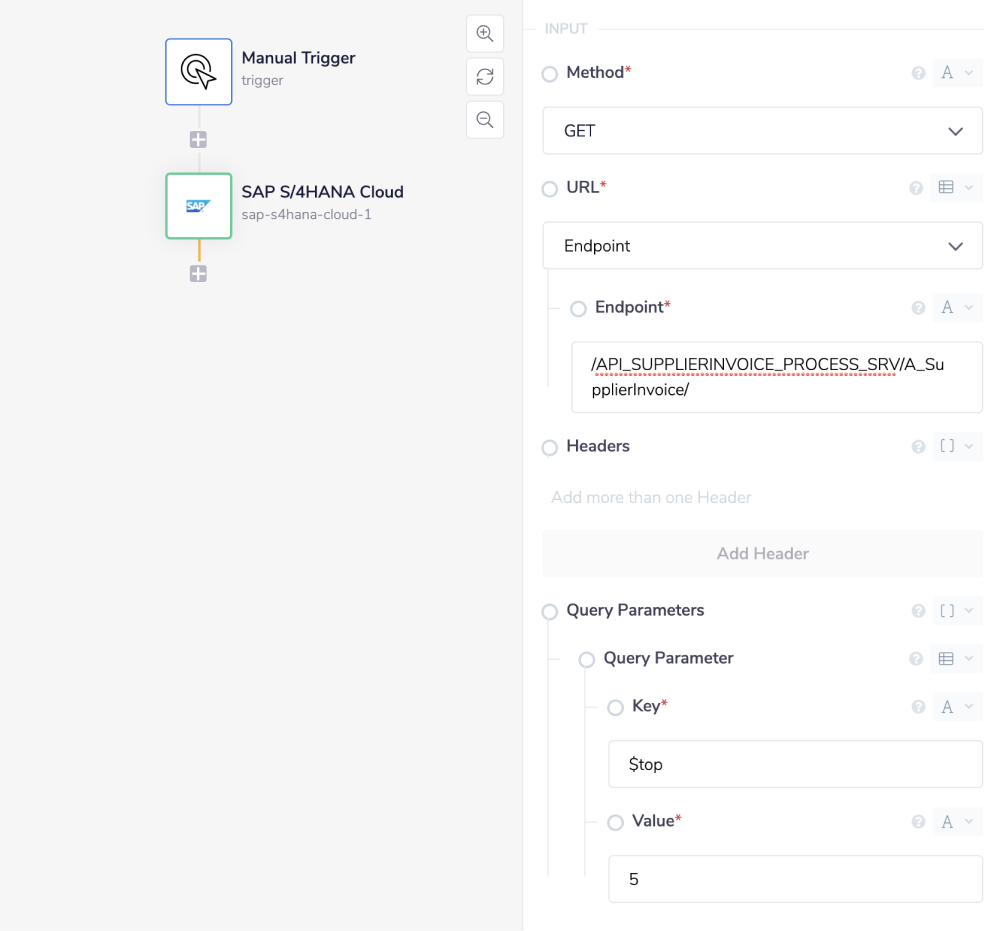Click the zoom out magnifier icon
Screen dimensions: 1000x931
[x=485, y=120]
